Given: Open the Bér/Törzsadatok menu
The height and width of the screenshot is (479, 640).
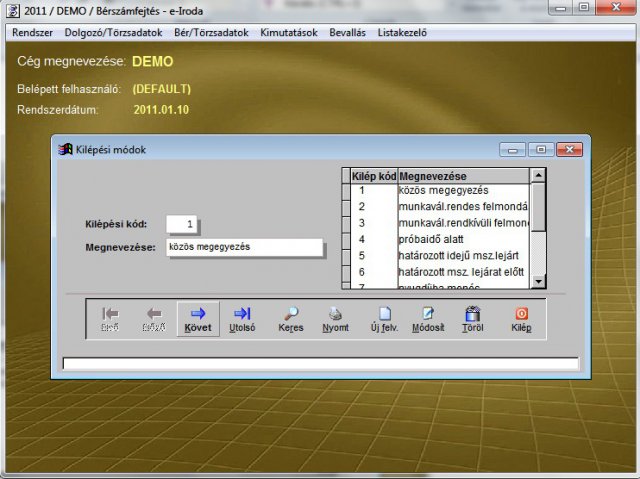Looking at the screenshot, I should pos(212,32).
